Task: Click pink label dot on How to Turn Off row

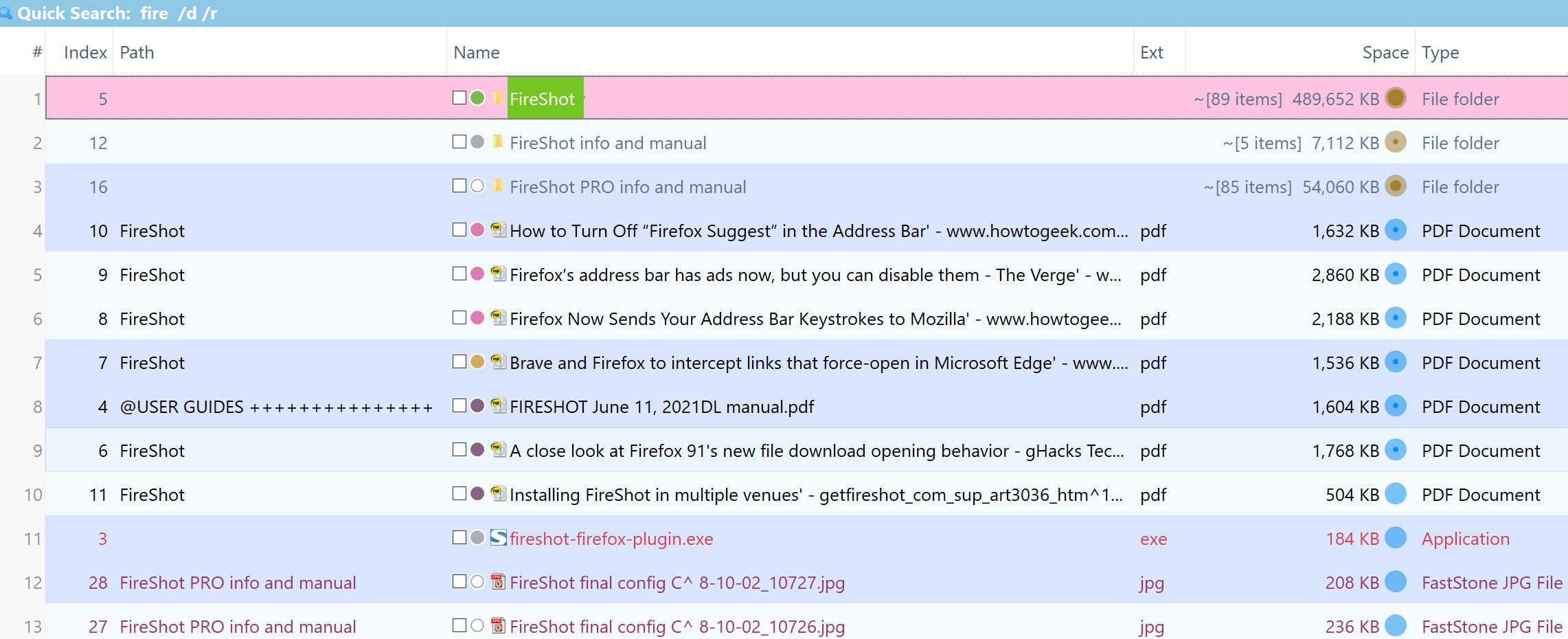Action: tap(477, 229)
